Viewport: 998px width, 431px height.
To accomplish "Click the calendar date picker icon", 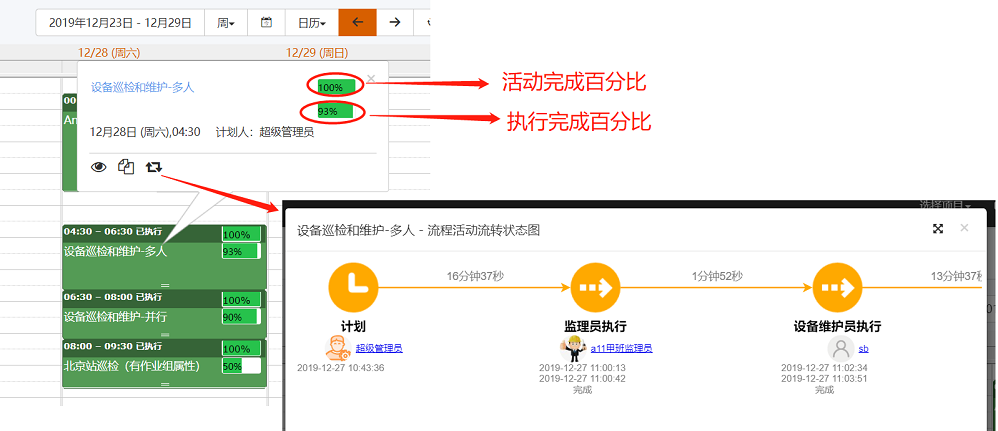I will pyautogui.click(x=266, y=22).
